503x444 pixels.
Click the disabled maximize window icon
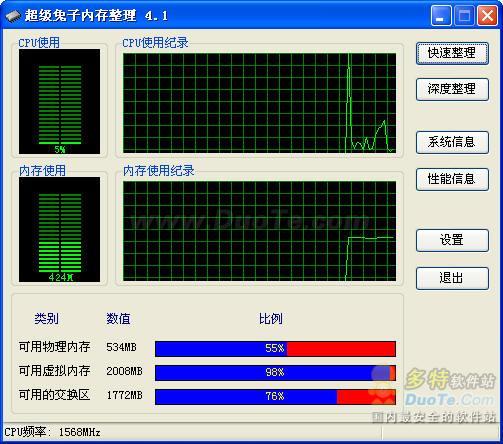(x=464, y=16)
